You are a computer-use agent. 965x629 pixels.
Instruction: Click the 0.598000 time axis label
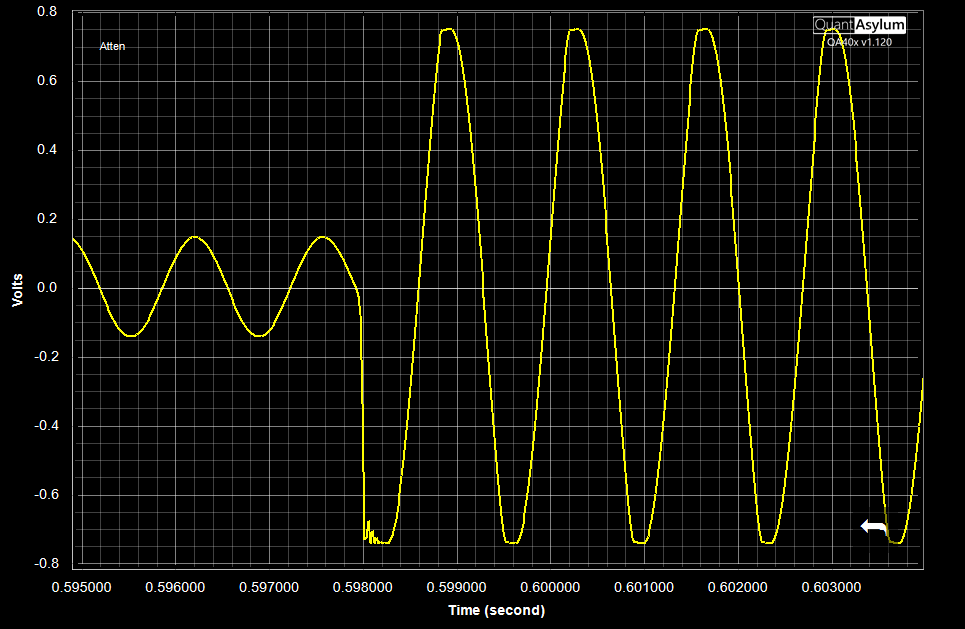tap(362, 587)
